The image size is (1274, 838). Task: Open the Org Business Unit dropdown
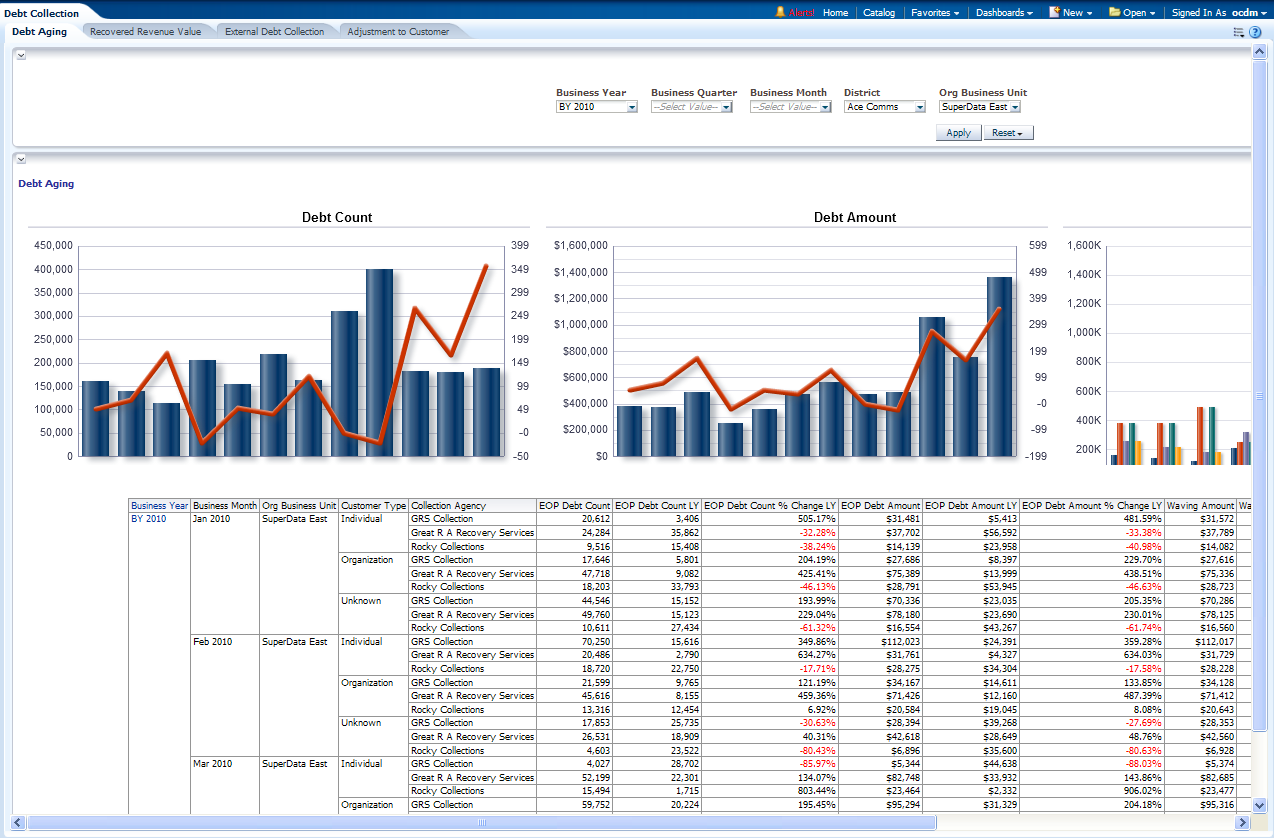pos(1014,107)
